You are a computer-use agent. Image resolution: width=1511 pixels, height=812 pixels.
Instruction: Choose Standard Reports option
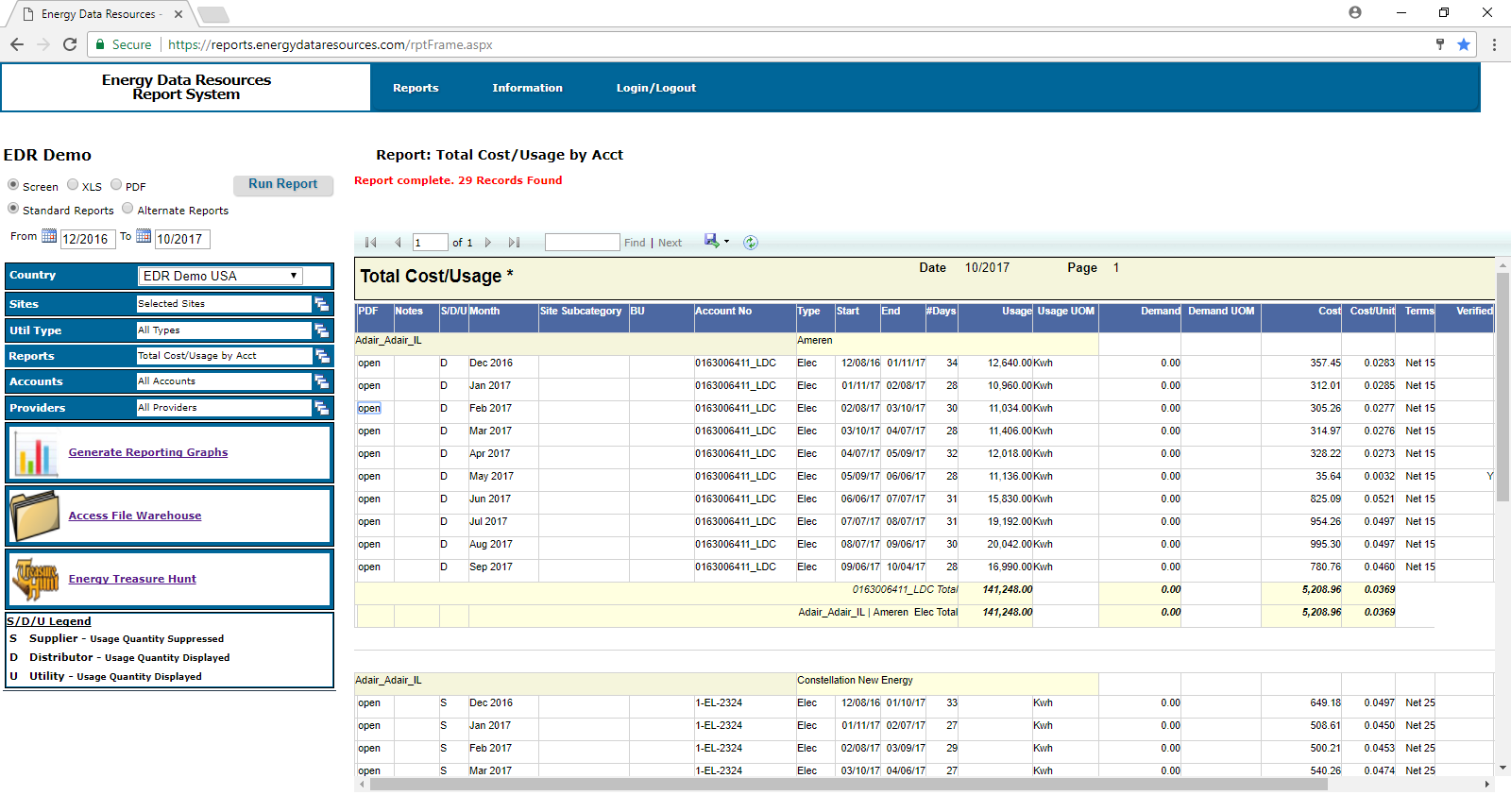[13, 209]
